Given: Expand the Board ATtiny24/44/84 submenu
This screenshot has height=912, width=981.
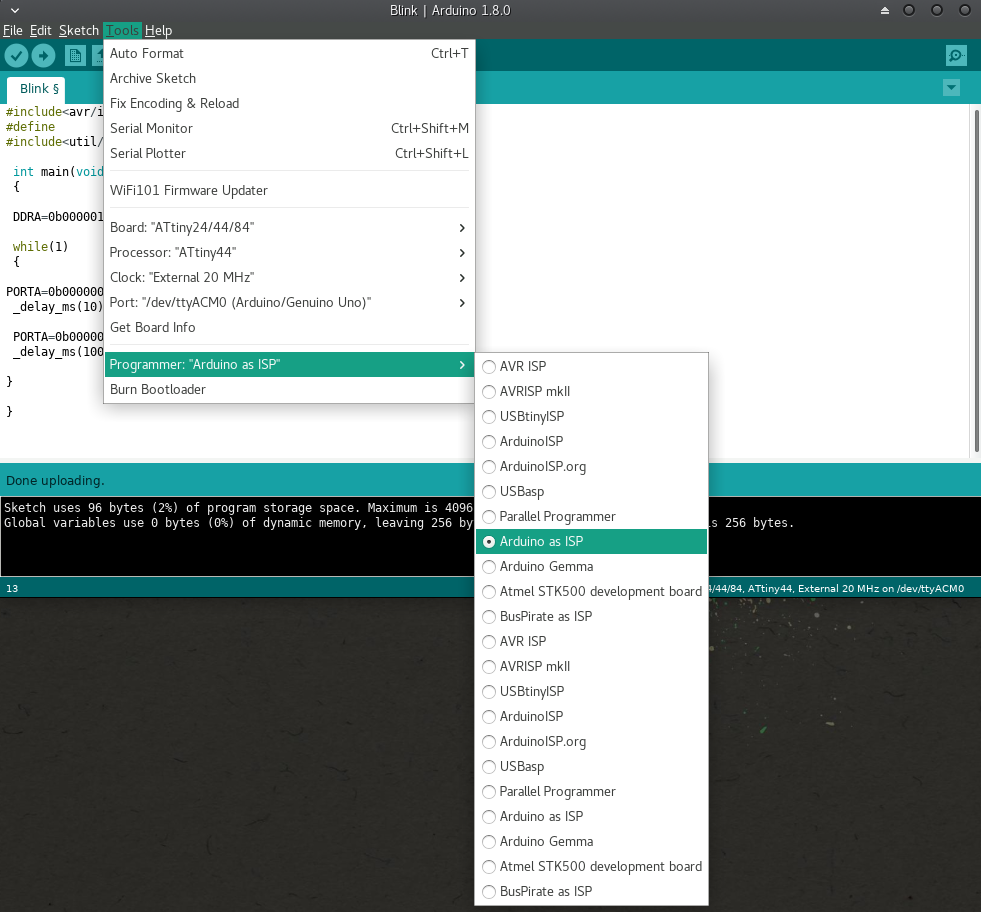Looking at the screenshot, I should 289,227.
